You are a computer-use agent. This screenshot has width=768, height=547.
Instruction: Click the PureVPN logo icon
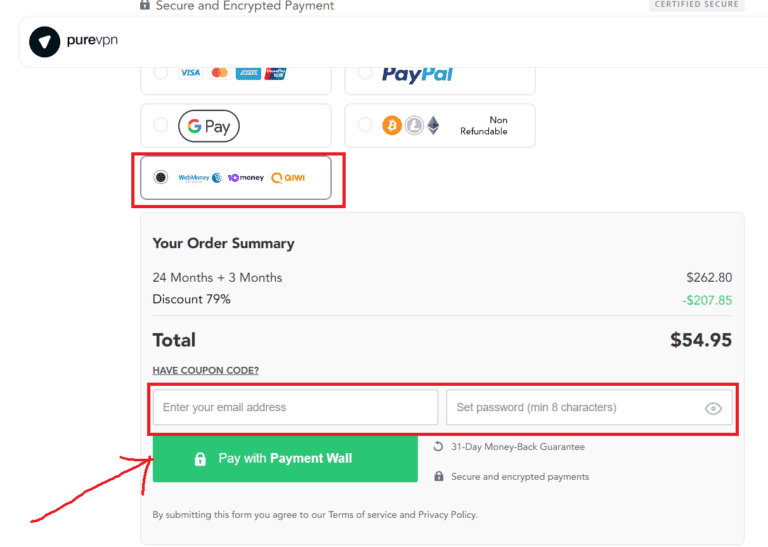(x=45, y=42)
